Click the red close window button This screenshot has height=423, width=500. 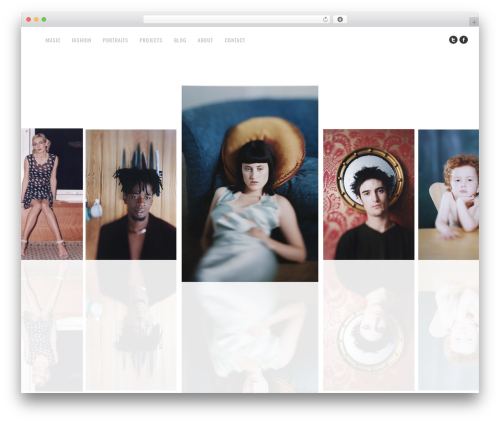point(29,19)
